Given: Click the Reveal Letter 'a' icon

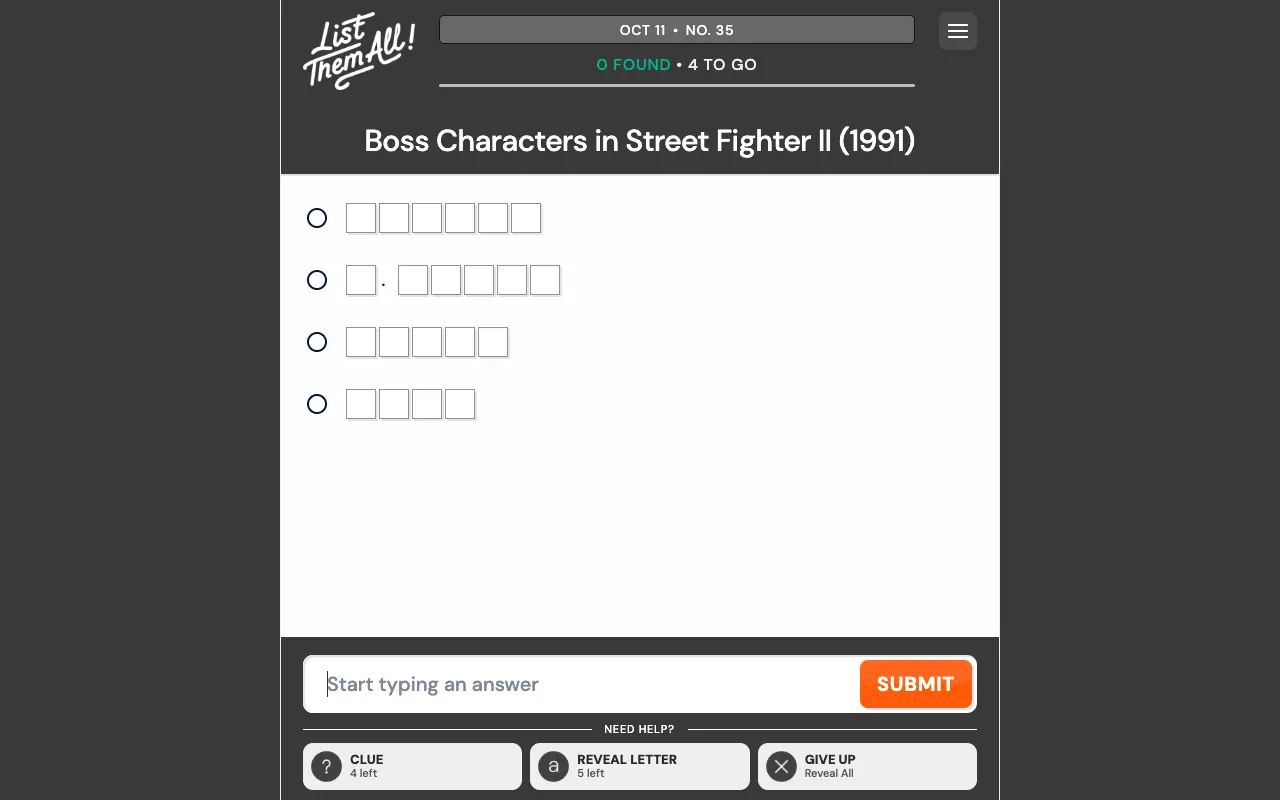Looking at the screenshot, I should pyautogui.click(x=553, y=767).
